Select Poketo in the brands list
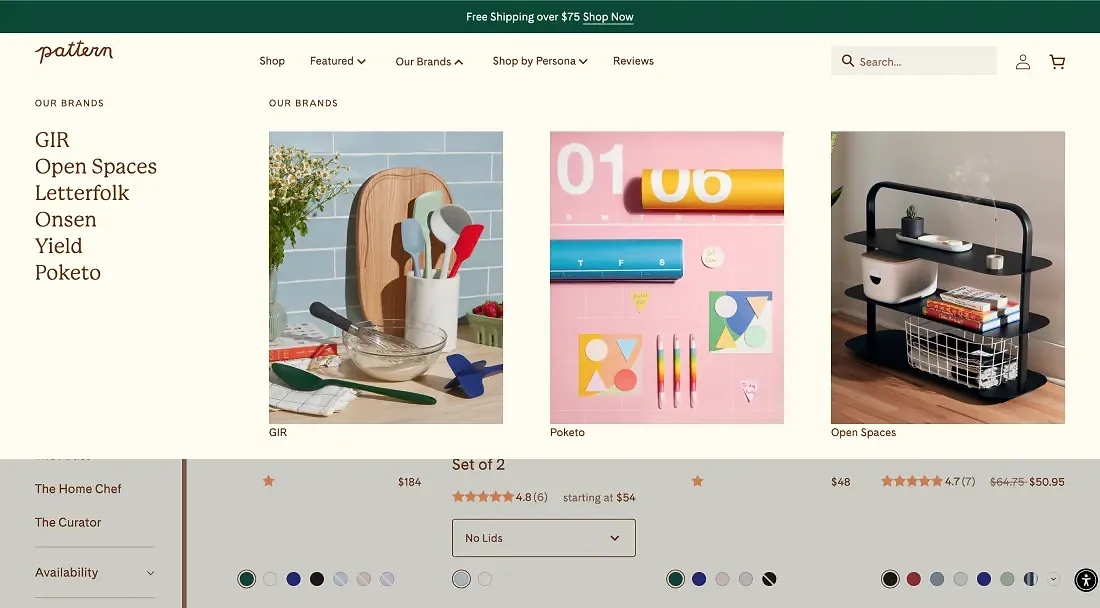 tap(67, 273)
